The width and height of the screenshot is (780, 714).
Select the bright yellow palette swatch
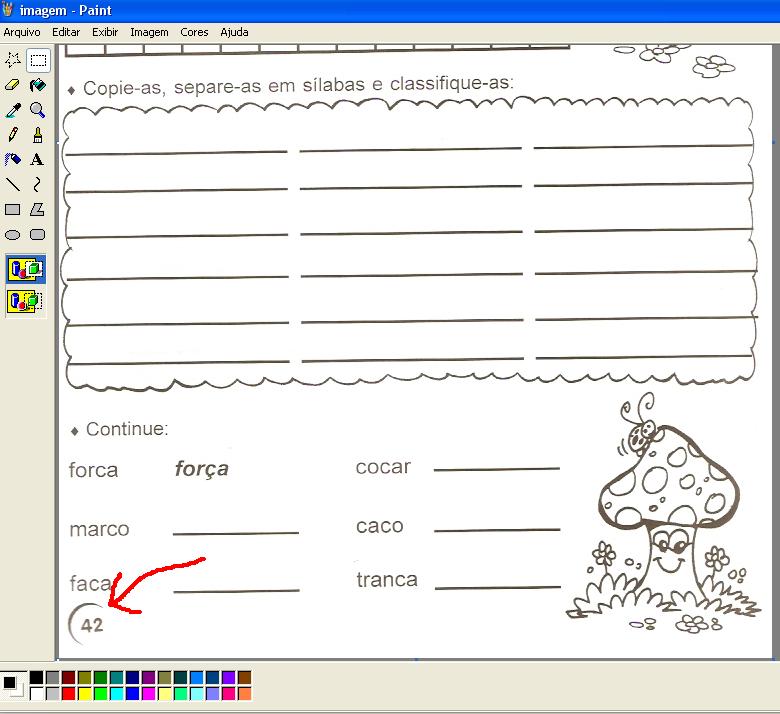click(85, 693)
